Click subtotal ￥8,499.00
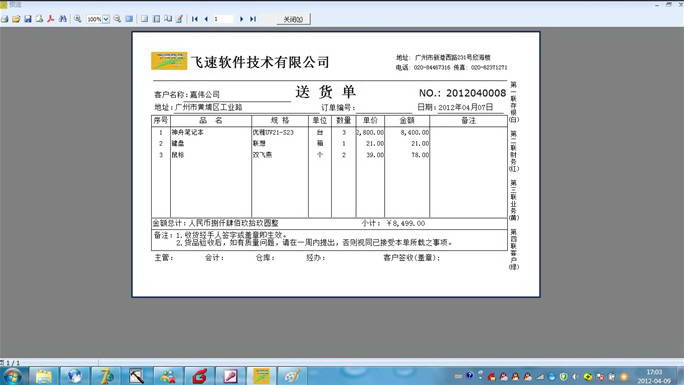 [406, 223]
